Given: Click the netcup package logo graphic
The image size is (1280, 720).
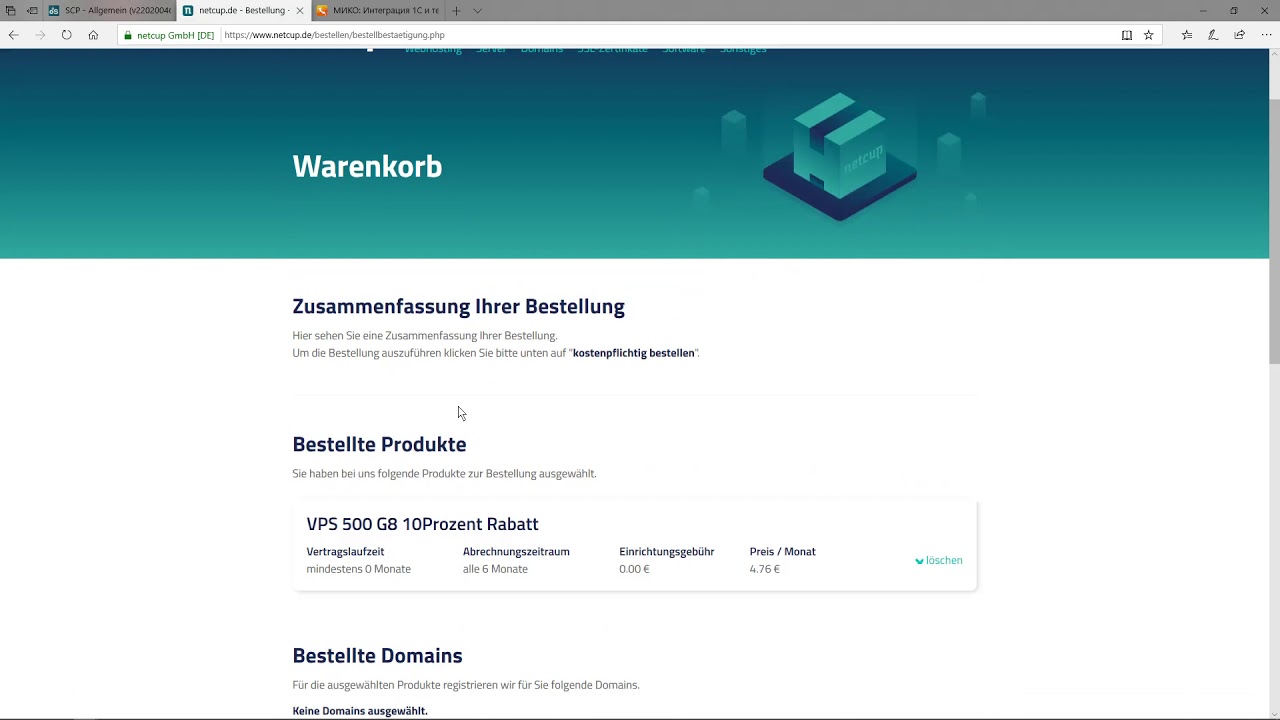Looking at the screenshot, I should pyautogui.click(x=839, y=155).
